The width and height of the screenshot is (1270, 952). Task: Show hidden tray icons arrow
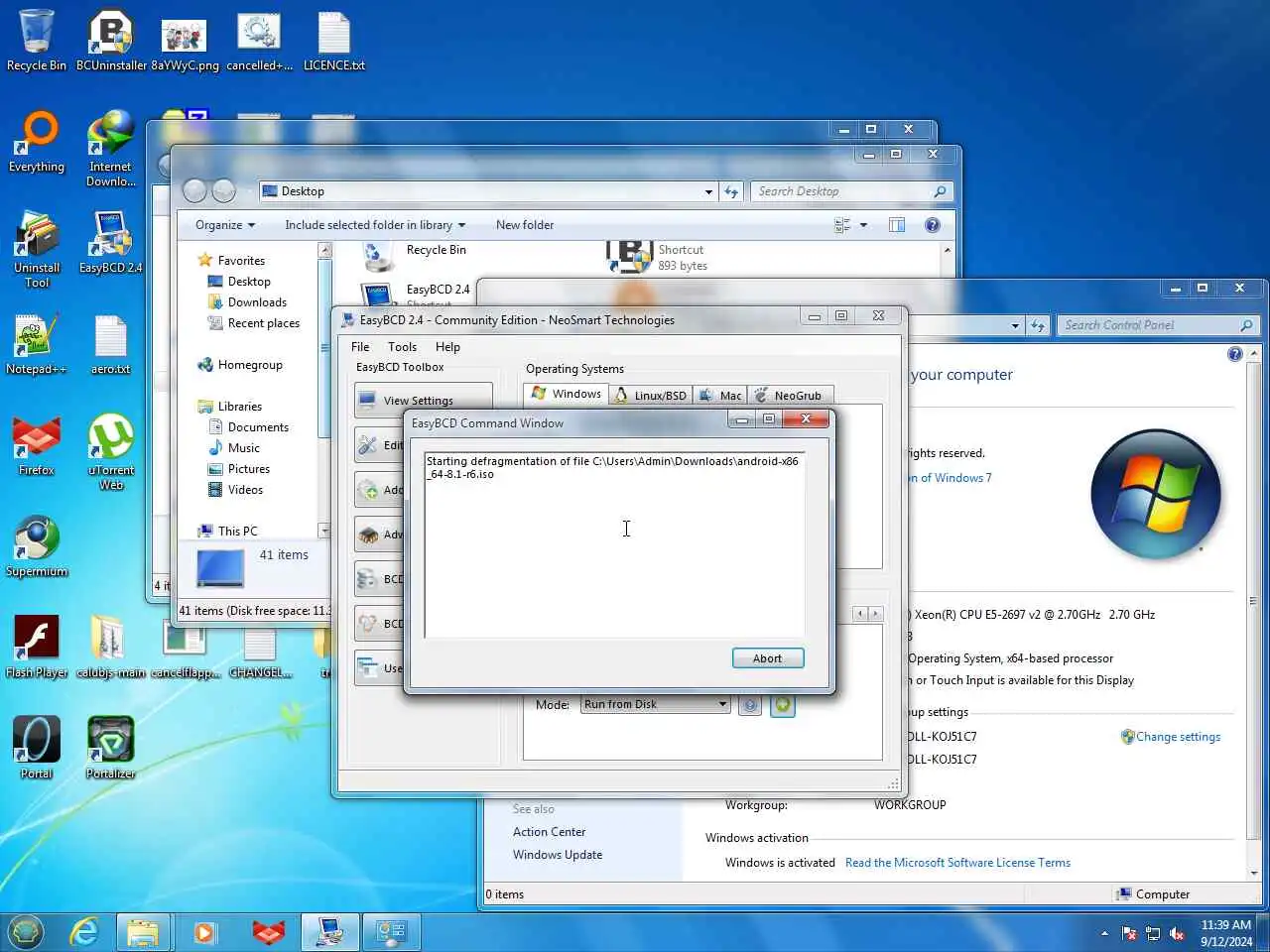[1104, 933]
